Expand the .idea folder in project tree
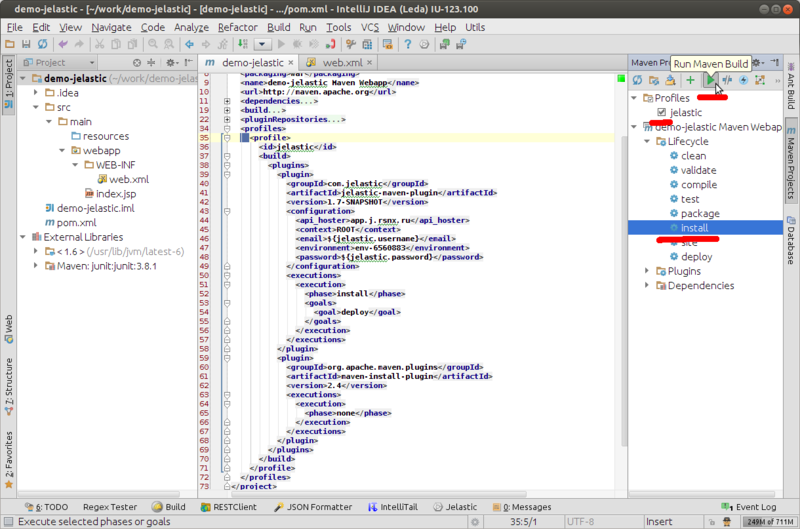The width and height of the screenshot is (800, 529). pos(36,92)
